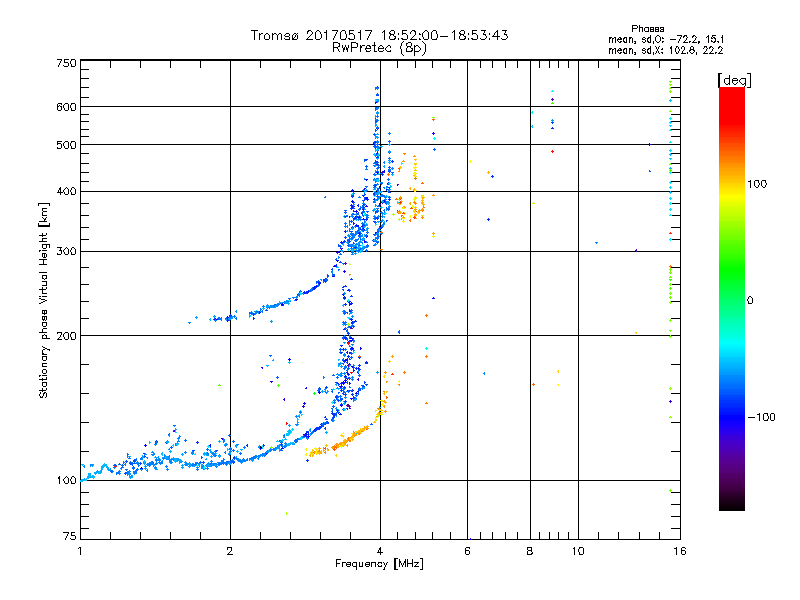Click the y-axis tick label '100'

tap(67, 480)
